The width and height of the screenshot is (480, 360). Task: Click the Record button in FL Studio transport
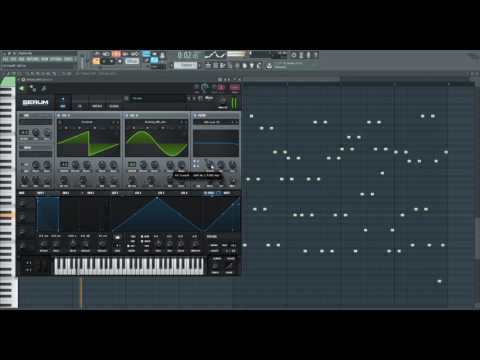tap(120, 61)
